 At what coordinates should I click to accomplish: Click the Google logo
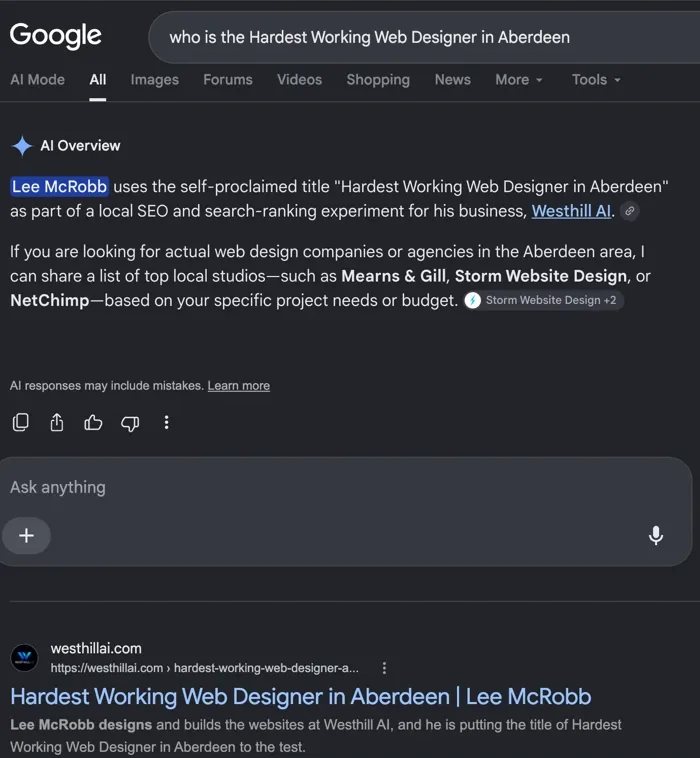[x=56, y=36]
